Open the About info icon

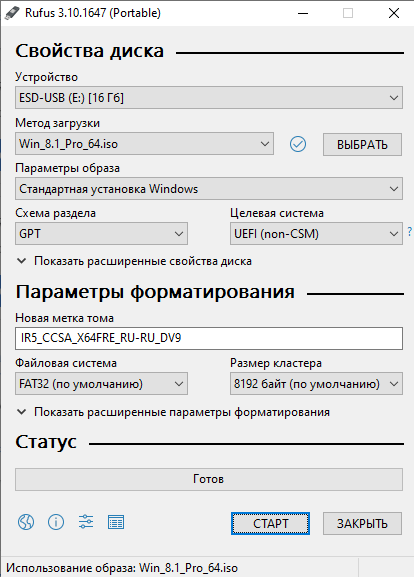(56, 522)
